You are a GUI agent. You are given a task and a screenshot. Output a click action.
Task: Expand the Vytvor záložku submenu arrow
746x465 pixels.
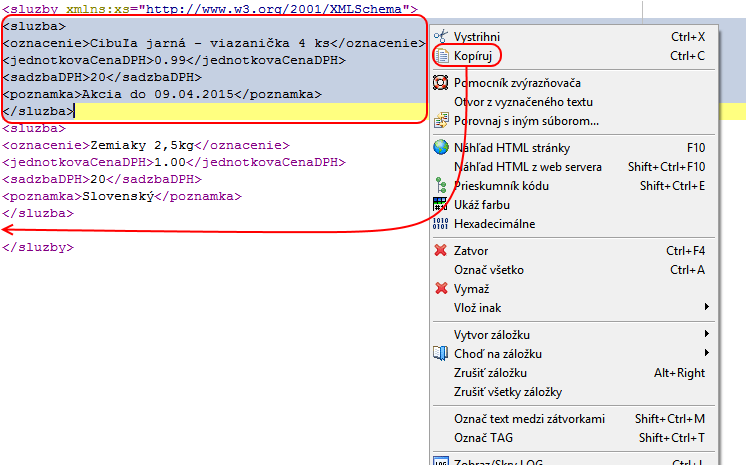click(x=707, y=334)
